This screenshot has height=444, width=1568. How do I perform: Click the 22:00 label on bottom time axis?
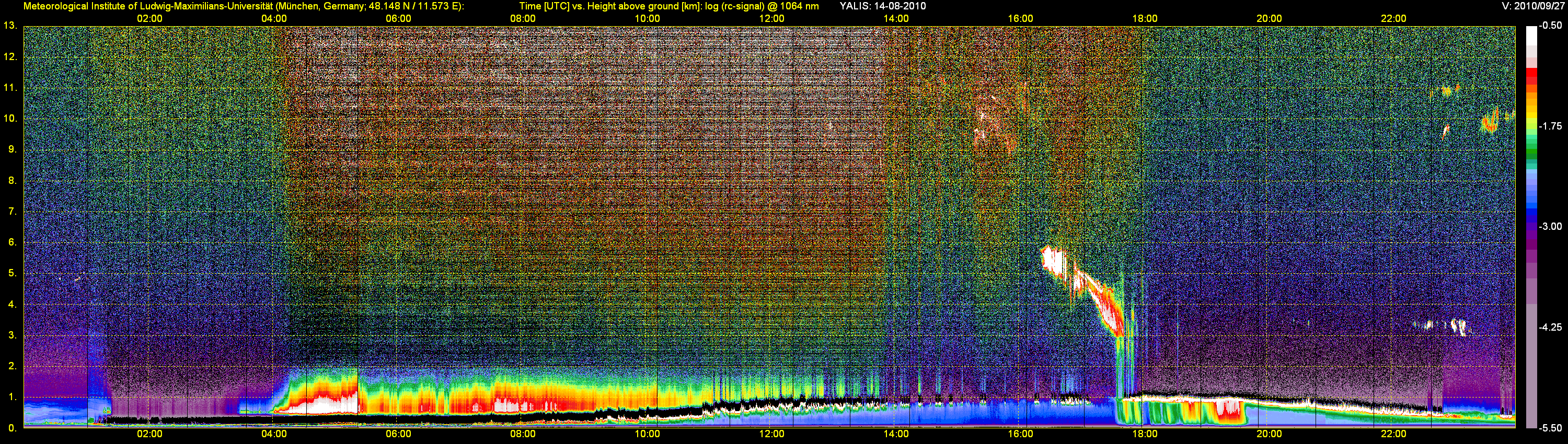(1393, 434)
